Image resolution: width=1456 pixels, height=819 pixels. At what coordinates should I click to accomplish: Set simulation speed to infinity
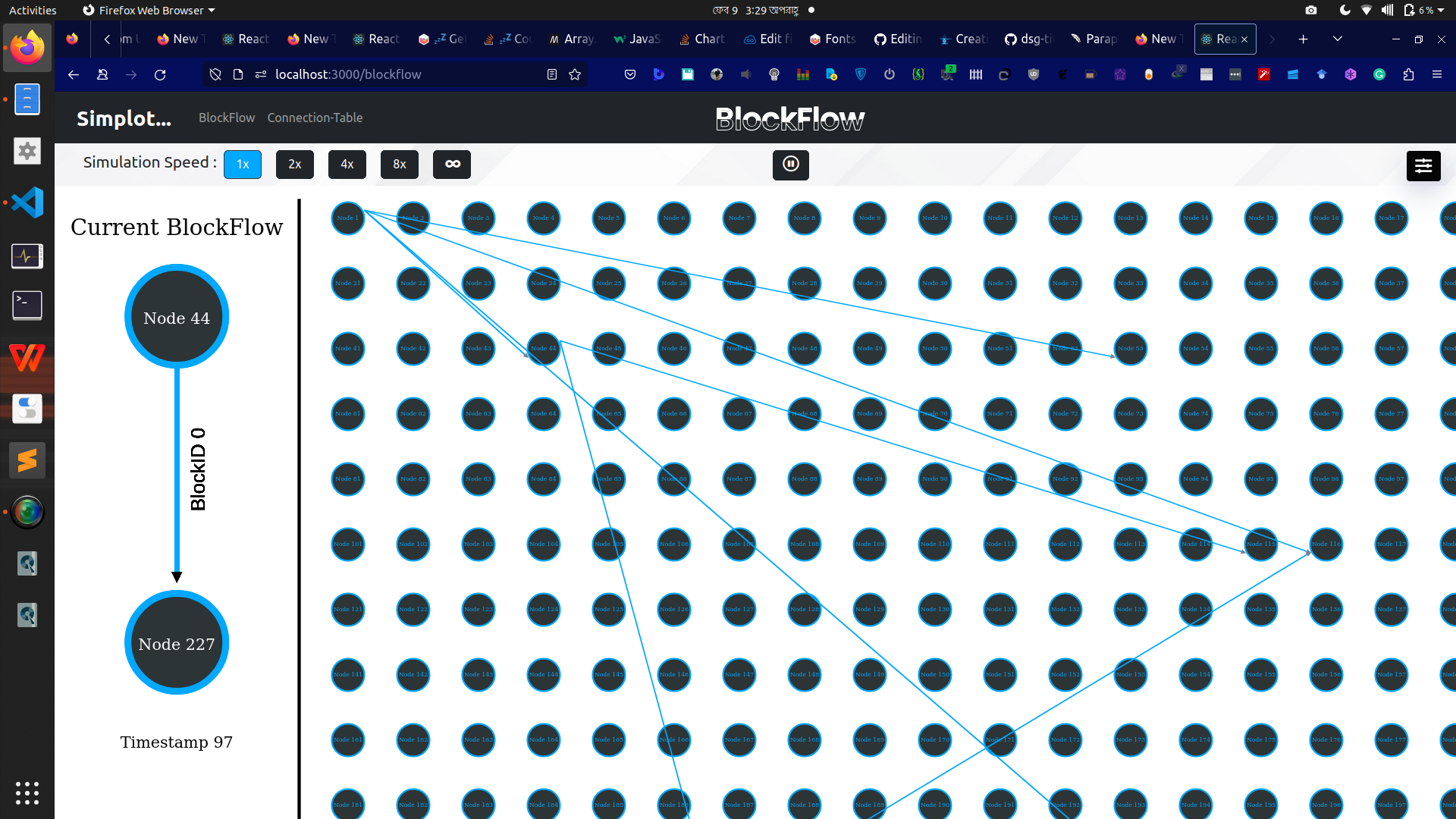point(452,164)
